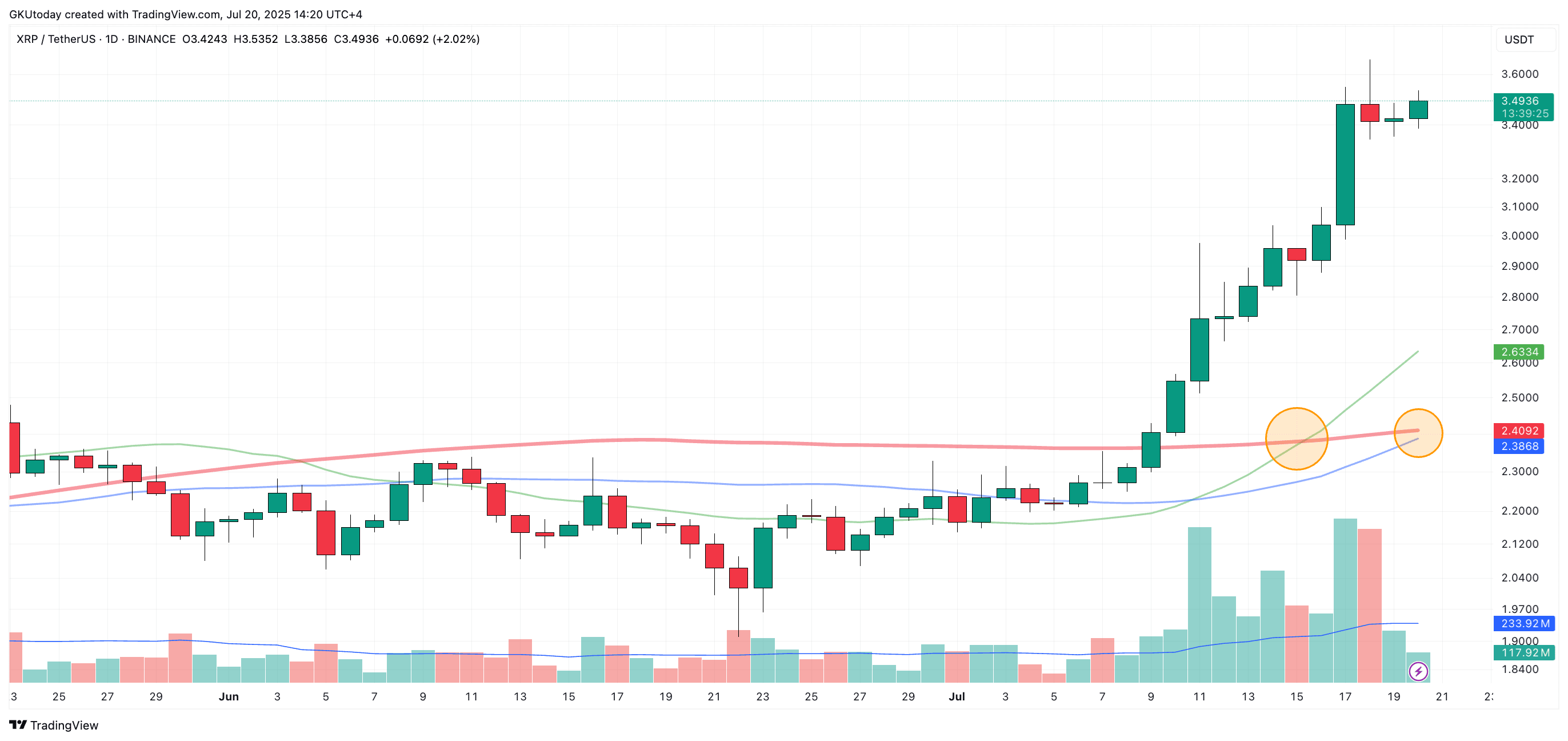Click the tall green candle on Jul 17

click(1345, 165)
